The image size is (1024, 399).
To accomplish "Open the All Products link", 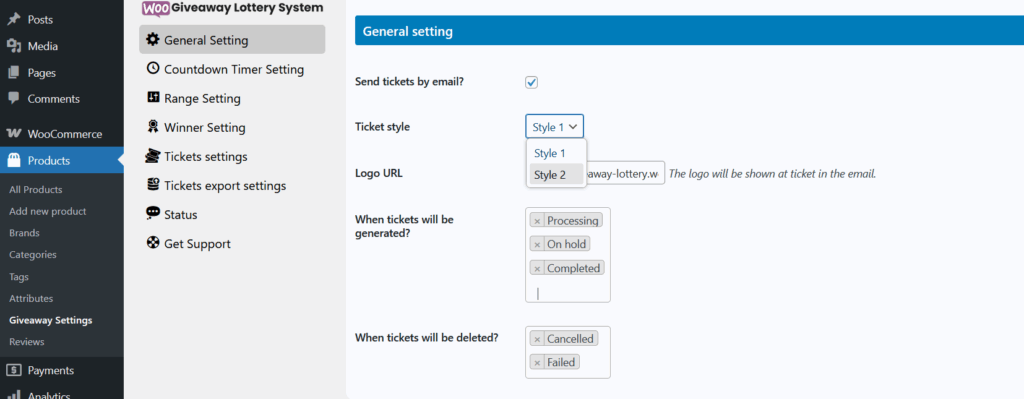I will point(36,189).
